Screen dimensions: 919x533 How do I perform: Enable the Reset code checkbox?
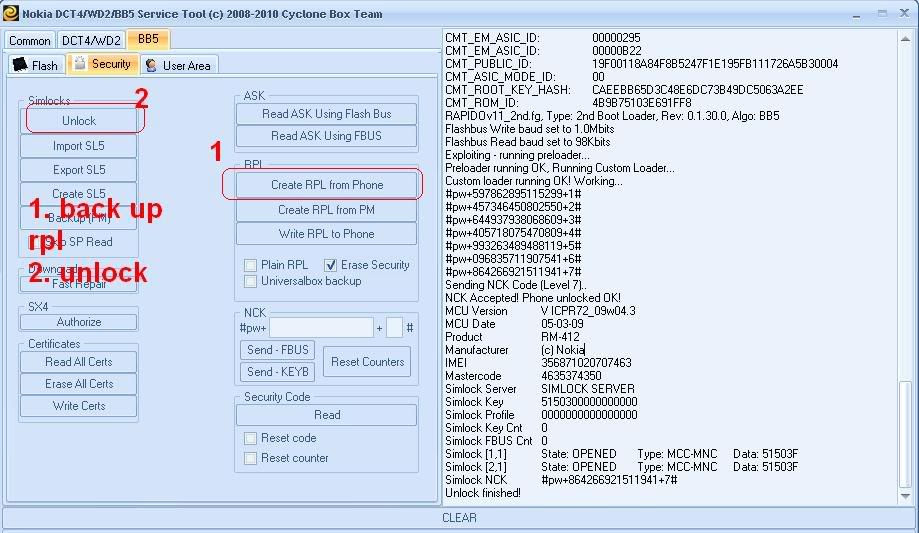250,438
